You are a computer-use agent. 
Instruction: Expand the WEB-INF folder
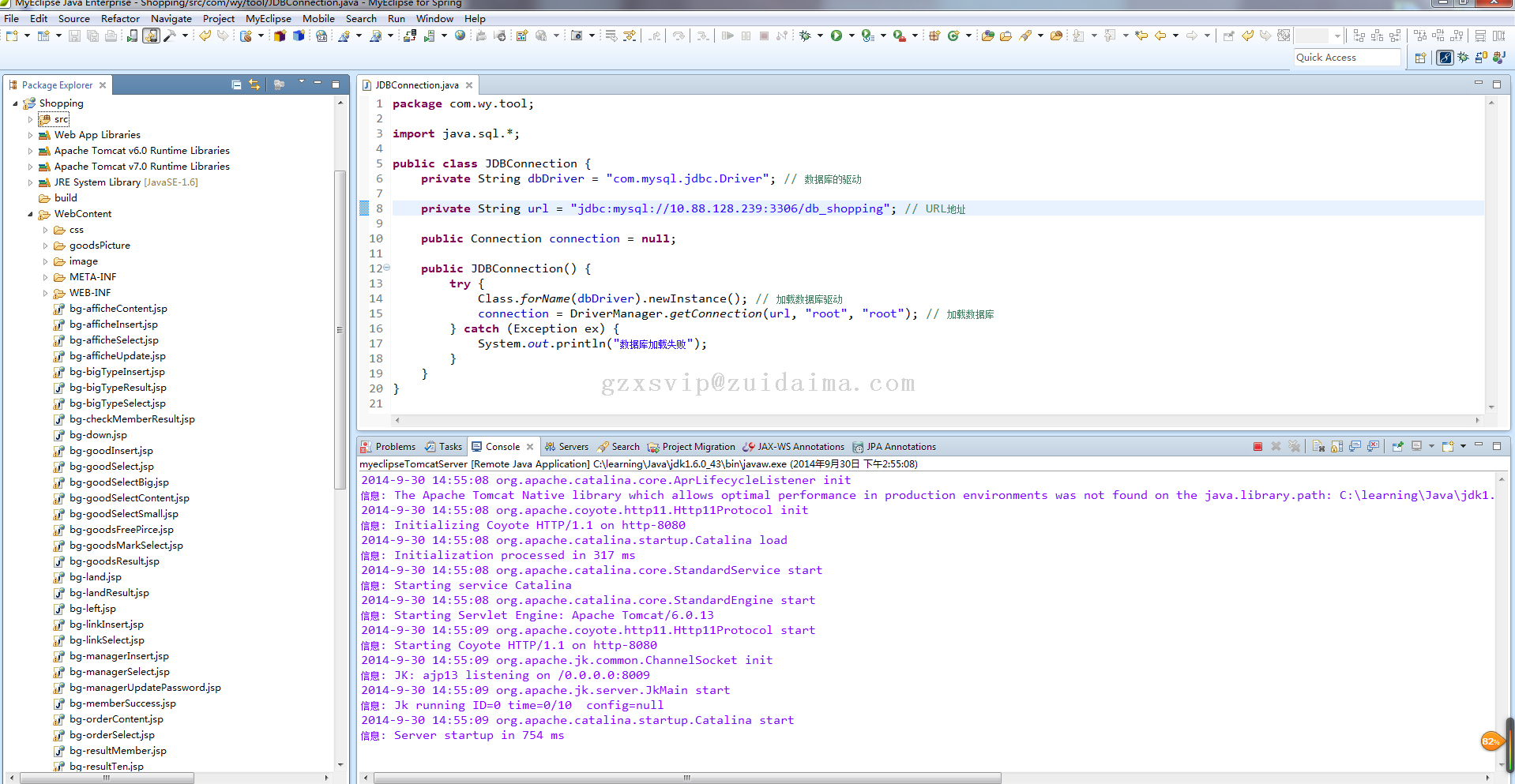45,293
